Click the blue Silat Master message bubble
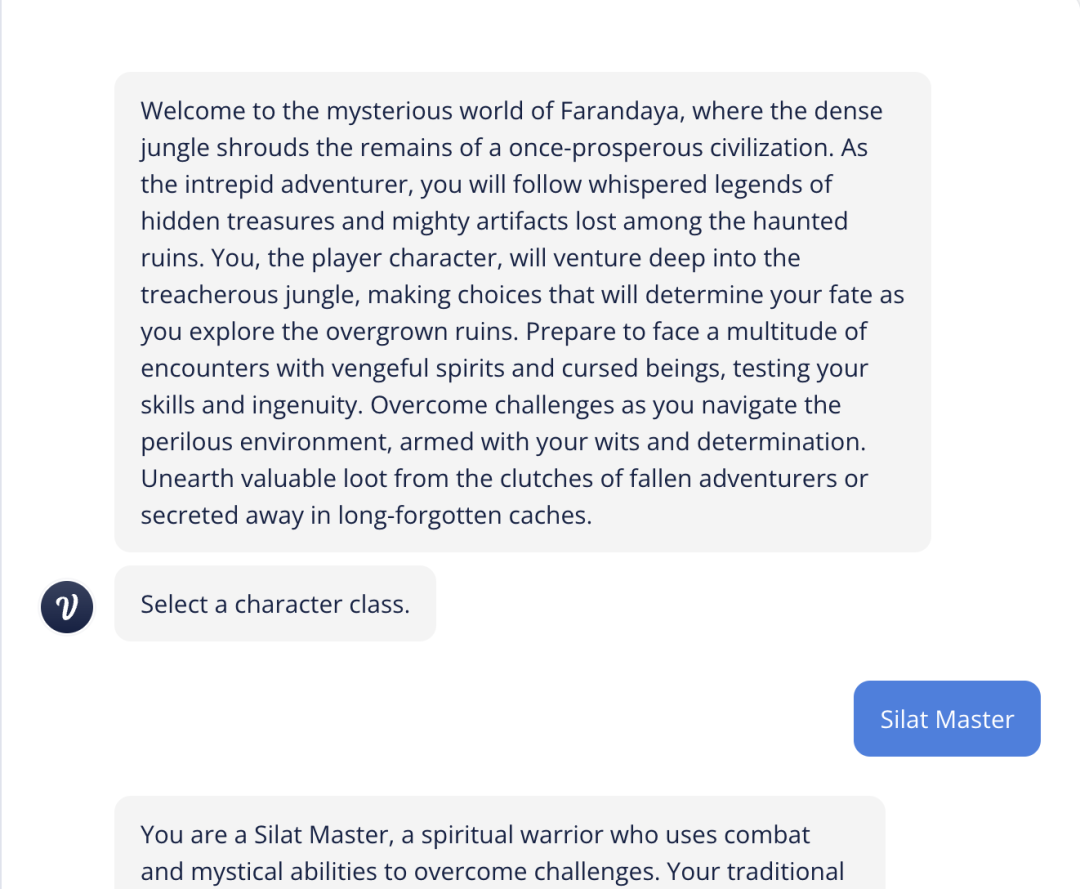Viewport: 1080px width, 889px height. pyautogui.click(x=946, y=719)
